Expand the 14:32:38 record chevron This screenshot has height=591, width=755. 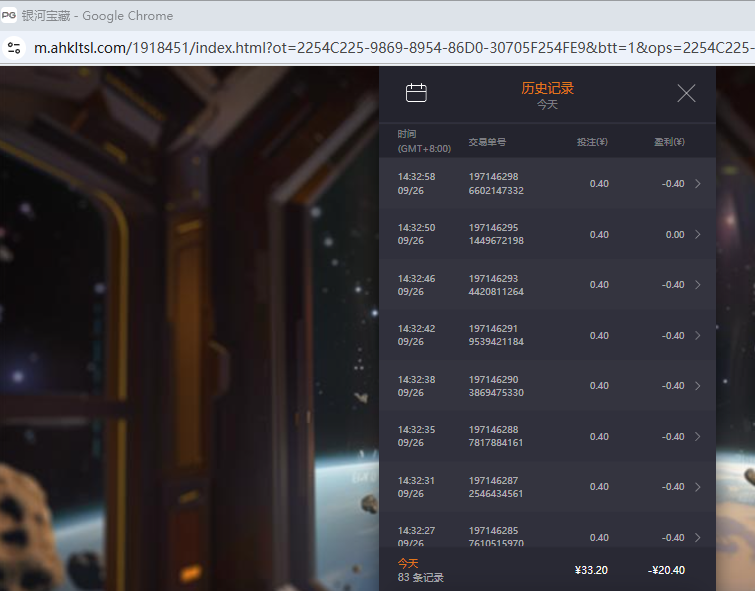click(697, 386)
